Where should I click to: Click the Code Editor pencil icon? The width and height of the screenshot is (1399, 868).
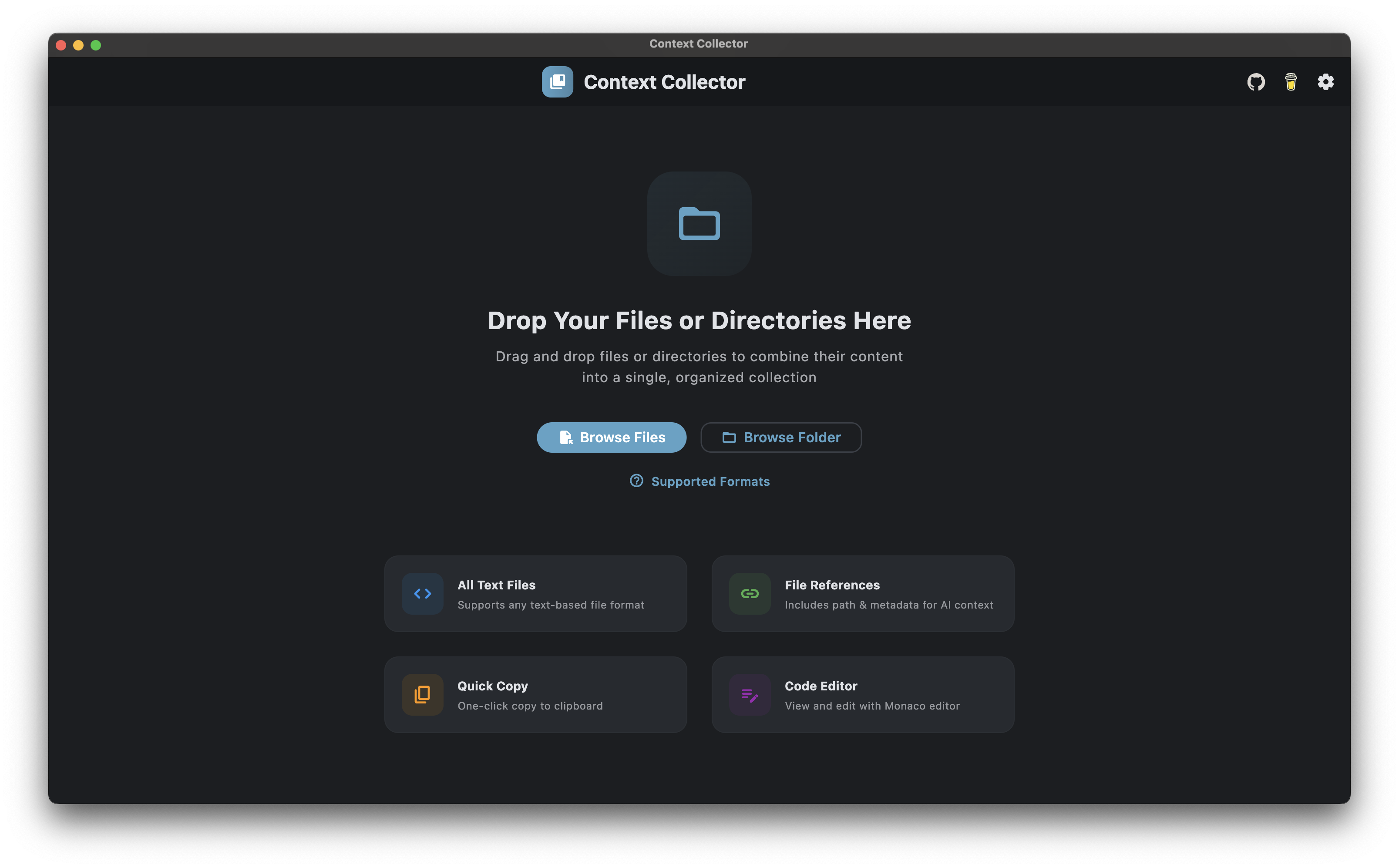coord(749,695)
